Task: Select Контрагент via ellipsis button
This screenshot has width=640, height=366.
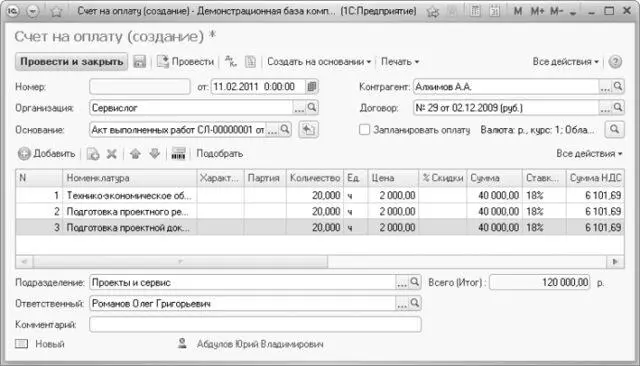Action: (605, 87)
